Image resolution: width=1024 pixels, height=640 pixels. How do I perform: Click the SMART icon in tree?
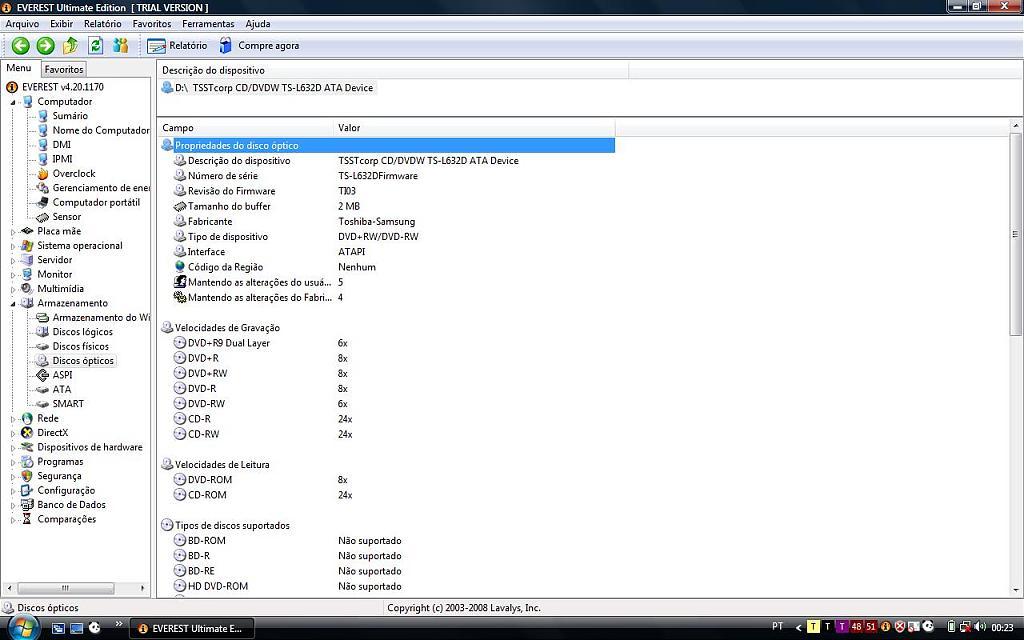[x=42, y=404]
